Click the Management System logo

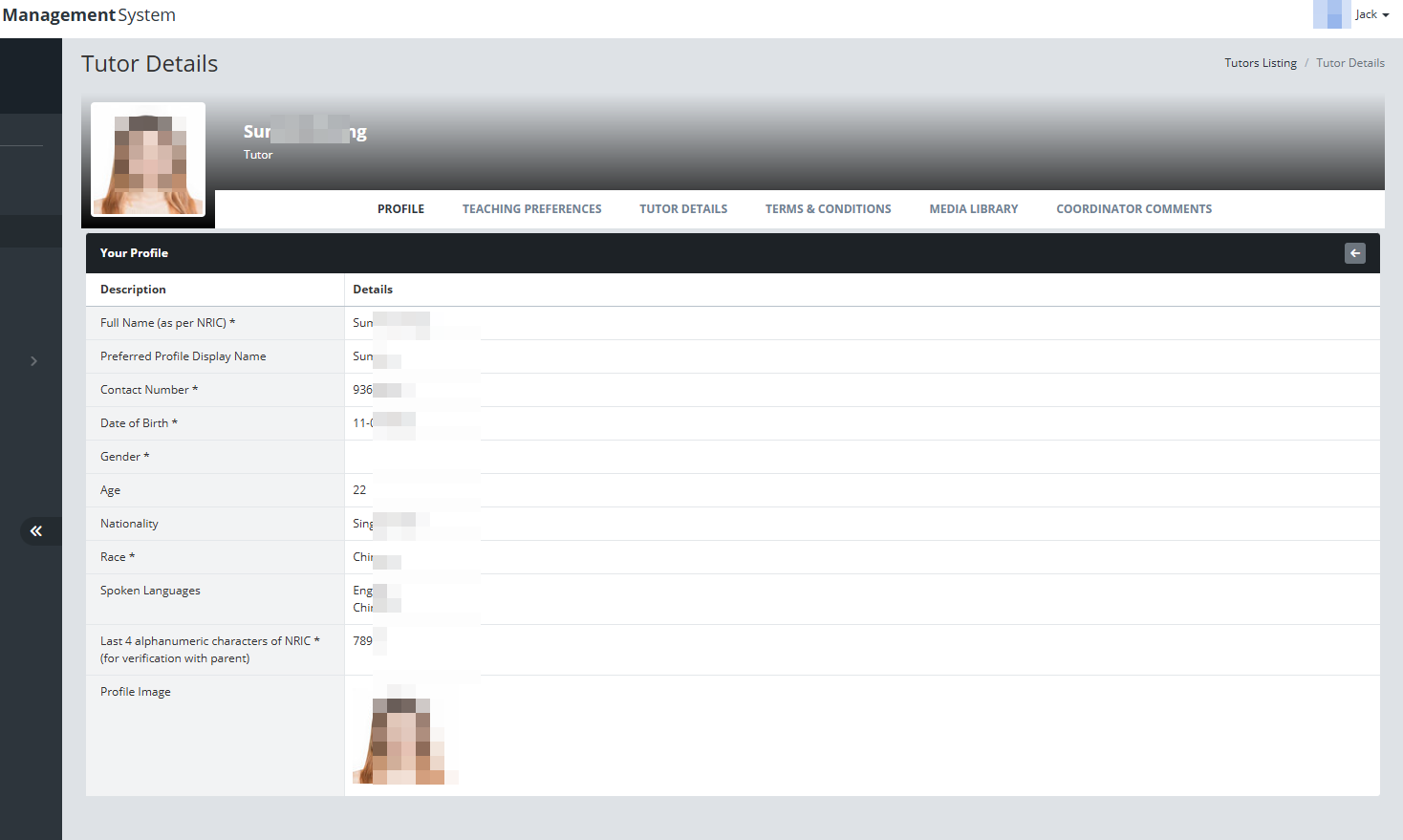(x=89, y=15)
